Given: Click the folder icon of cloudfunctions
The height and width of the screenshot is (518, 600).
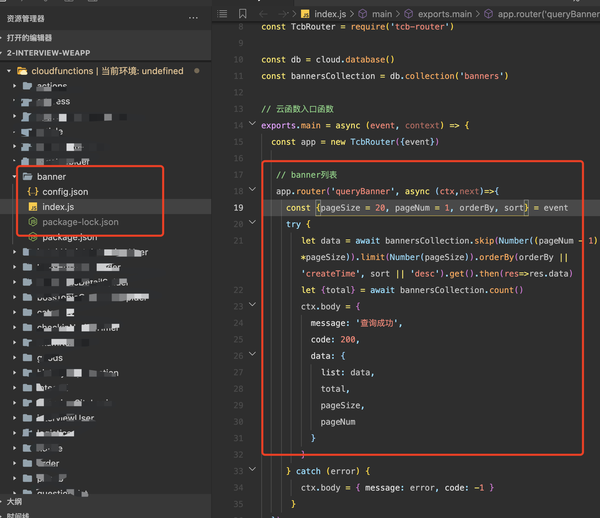Looking at the screenshot, I should coord(22,71).
